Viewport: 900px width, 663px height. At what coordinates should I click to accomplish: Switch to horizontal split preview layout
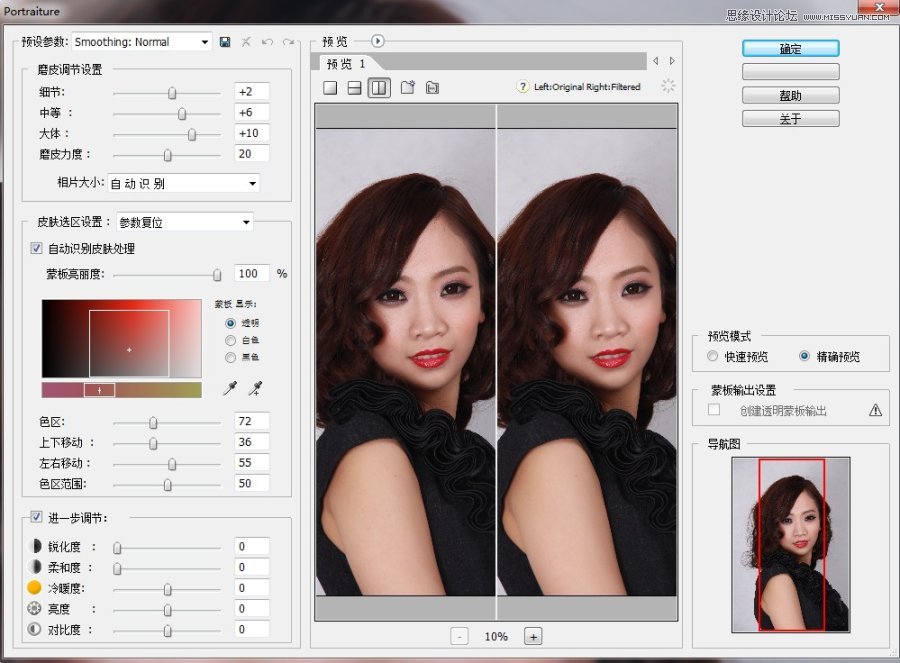[354, 88]
